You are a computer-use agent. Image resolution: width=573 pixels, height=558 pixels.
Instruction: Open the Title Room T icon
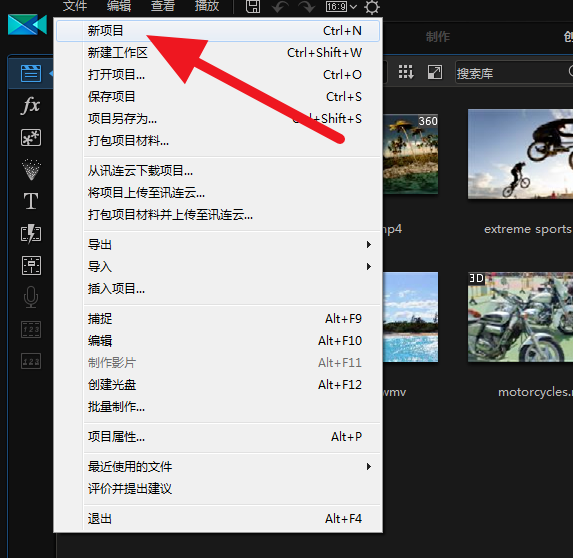(x=31, y=201)
